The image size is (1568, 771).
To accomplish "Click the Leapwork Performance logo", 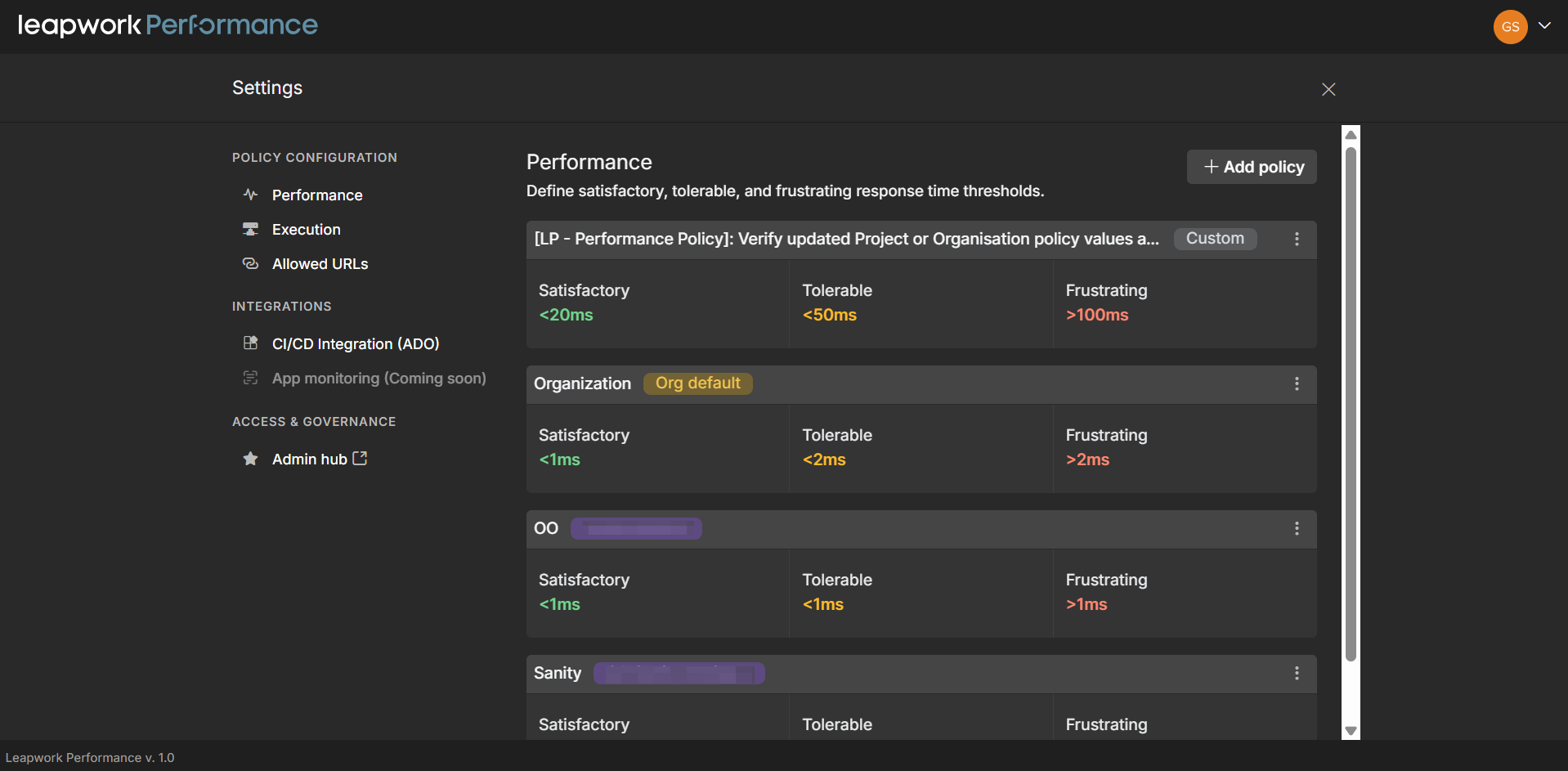I will pos(168,25).
